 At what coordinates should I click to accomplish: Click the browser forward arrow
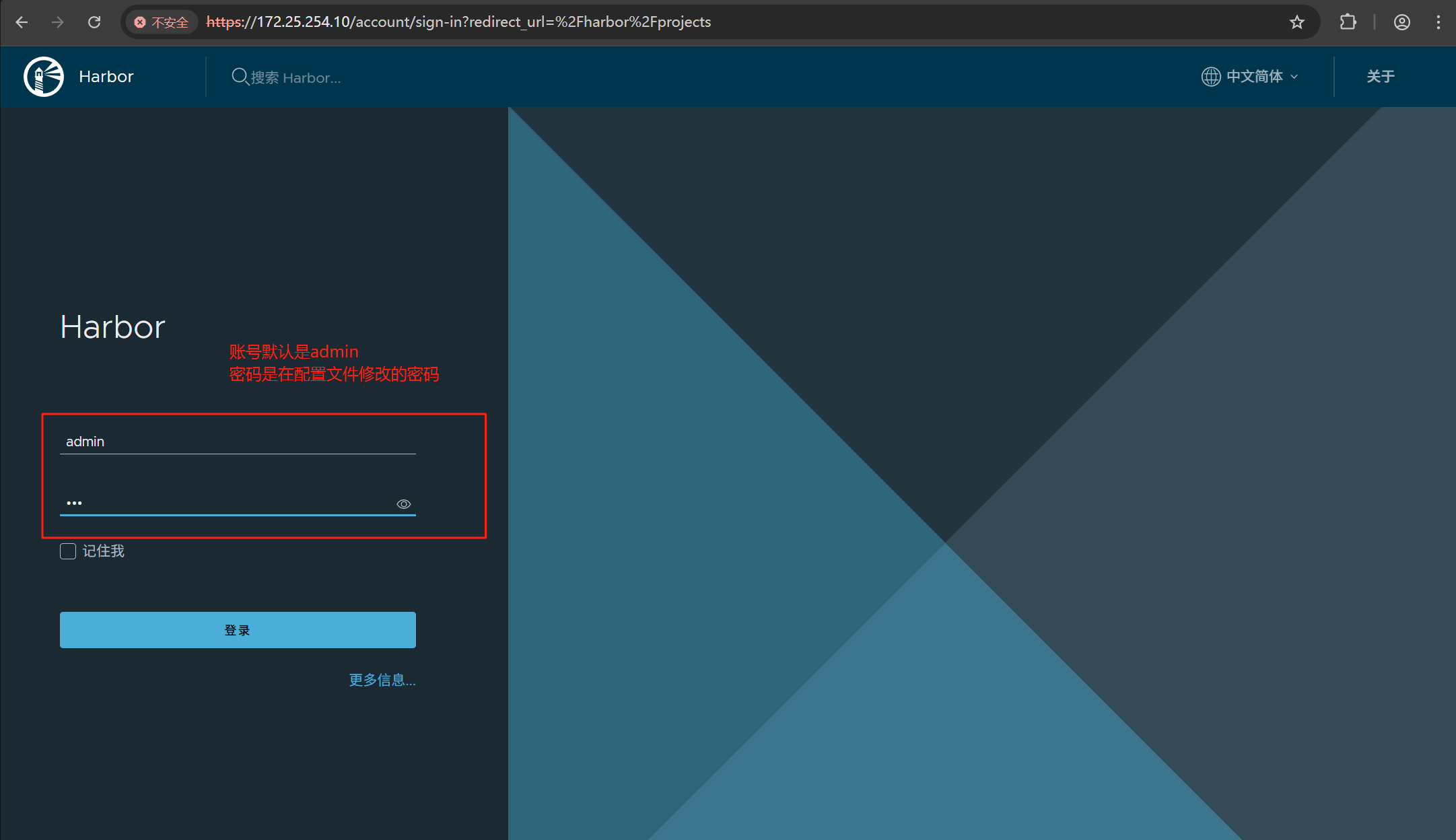(x=58, y=22)
